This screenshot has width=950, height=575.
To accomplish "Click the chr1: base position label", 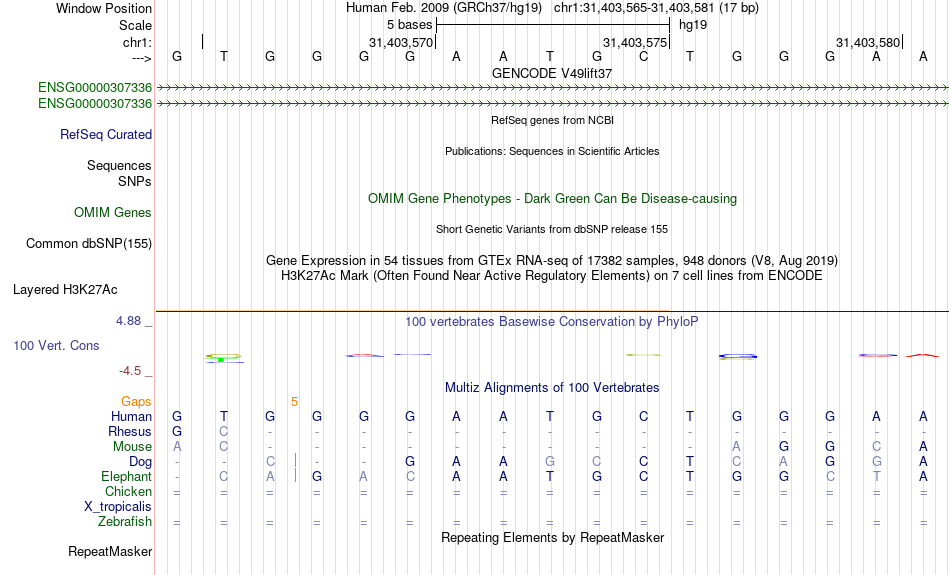I will pos(137,42).
